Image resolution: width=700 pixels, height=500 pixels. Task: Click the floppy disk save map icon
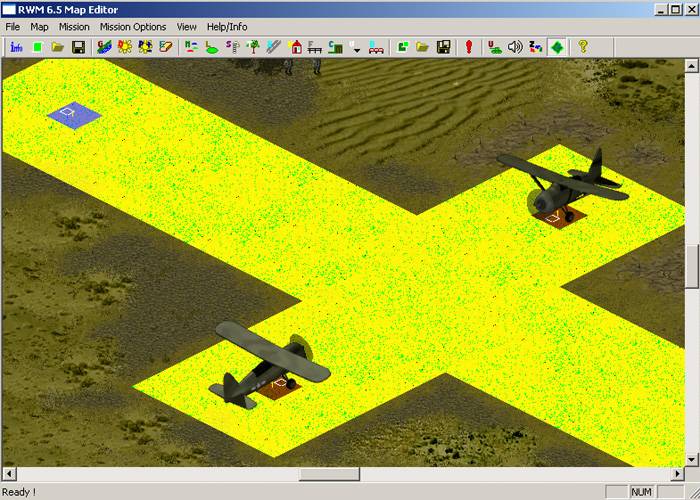78,46
